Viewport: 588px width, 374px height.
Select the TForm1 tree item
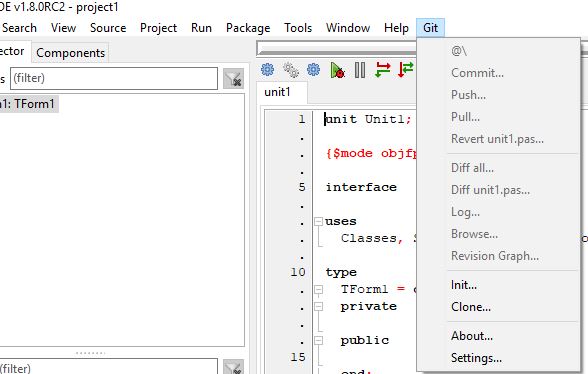tap(29, 104)
